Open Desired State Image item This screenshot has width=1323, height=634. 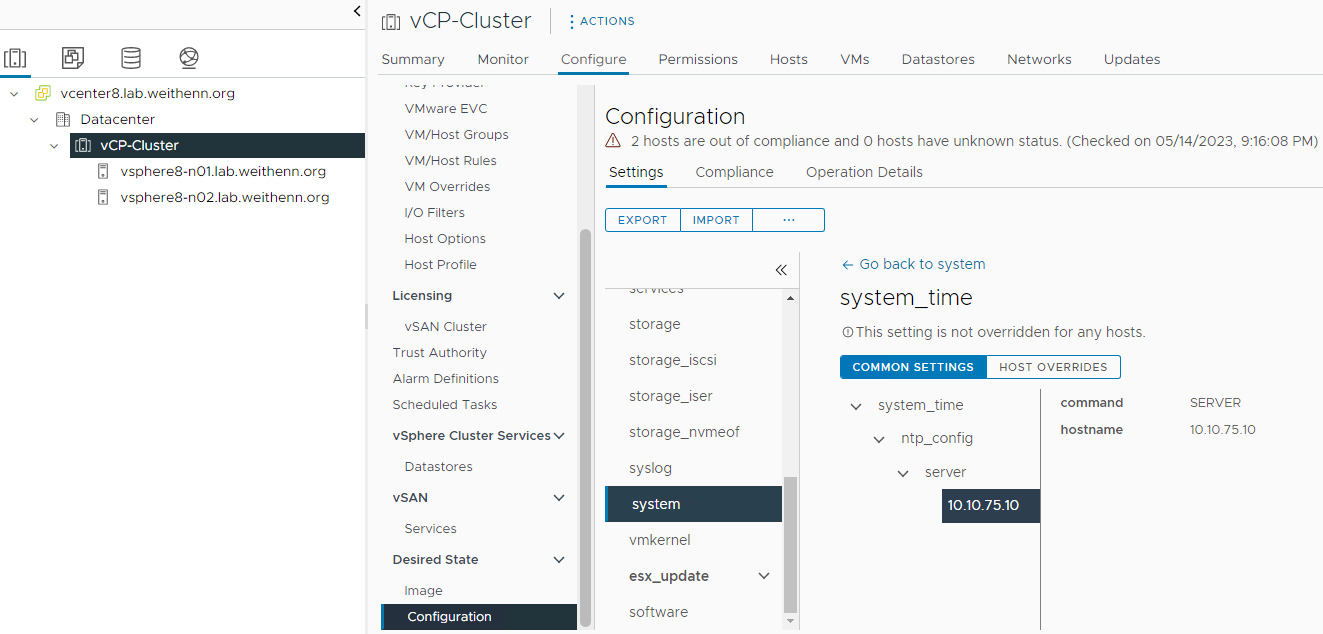coord(423,590)
